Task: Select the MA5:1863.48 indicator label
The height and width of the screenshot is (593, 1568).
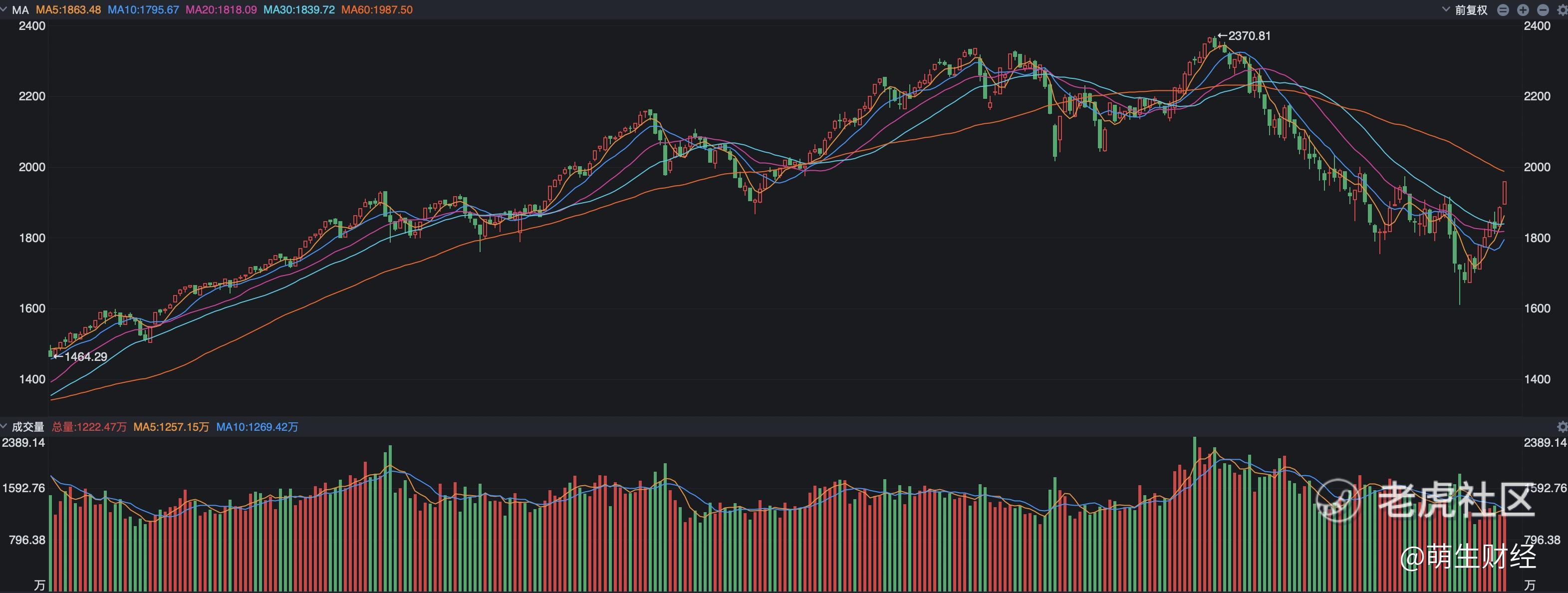Action: tap(68, 10)
